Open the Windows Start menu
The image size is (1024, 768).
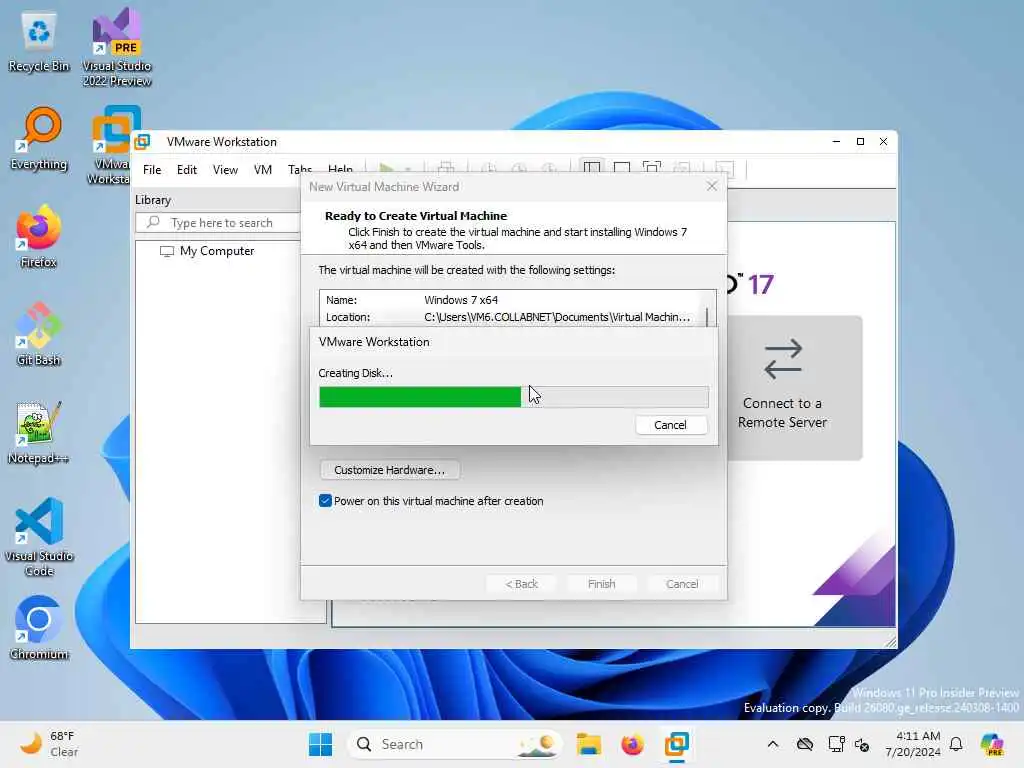point(320,744)
